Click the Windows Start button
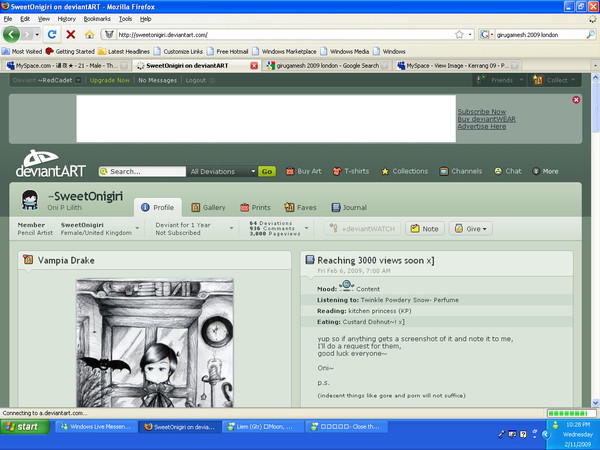The image size is (600, 450). (x=25, y=427)
